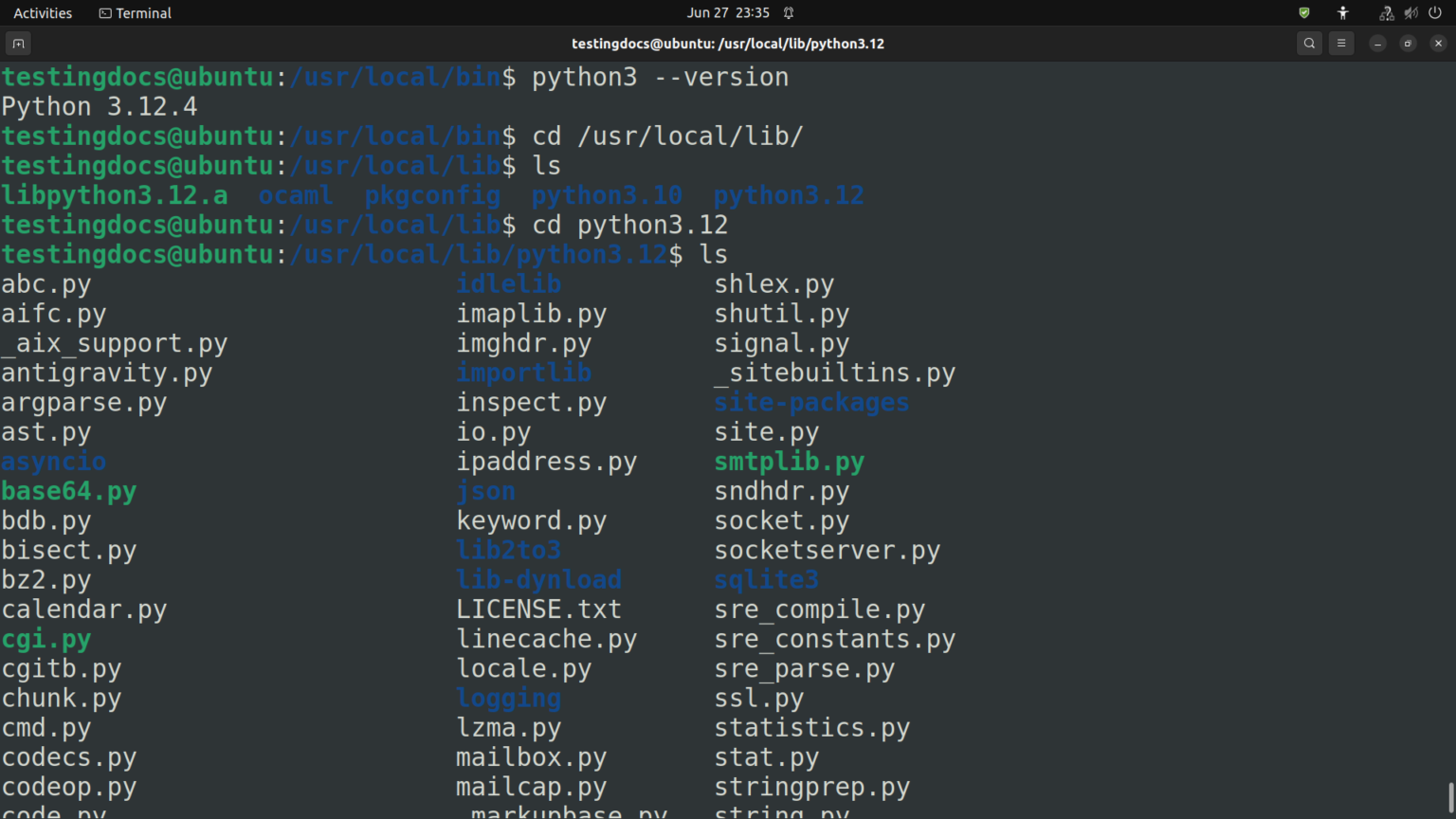The height and width of the screenshot is (819, 1456).
Task: Click the notification bell beside the clock
Action: 788,12
